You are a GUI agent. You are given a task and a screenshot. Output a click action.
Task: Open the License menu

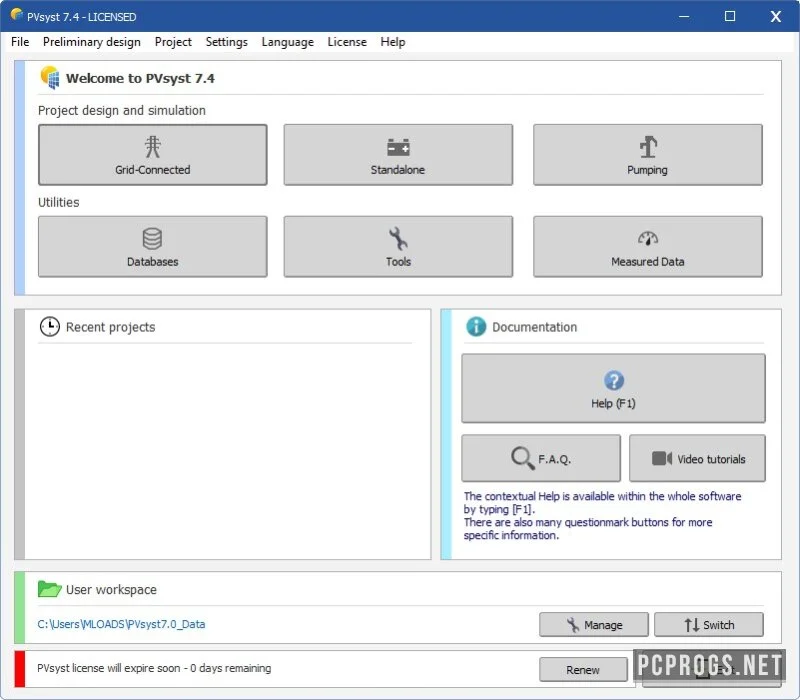[x=347, y=42]
